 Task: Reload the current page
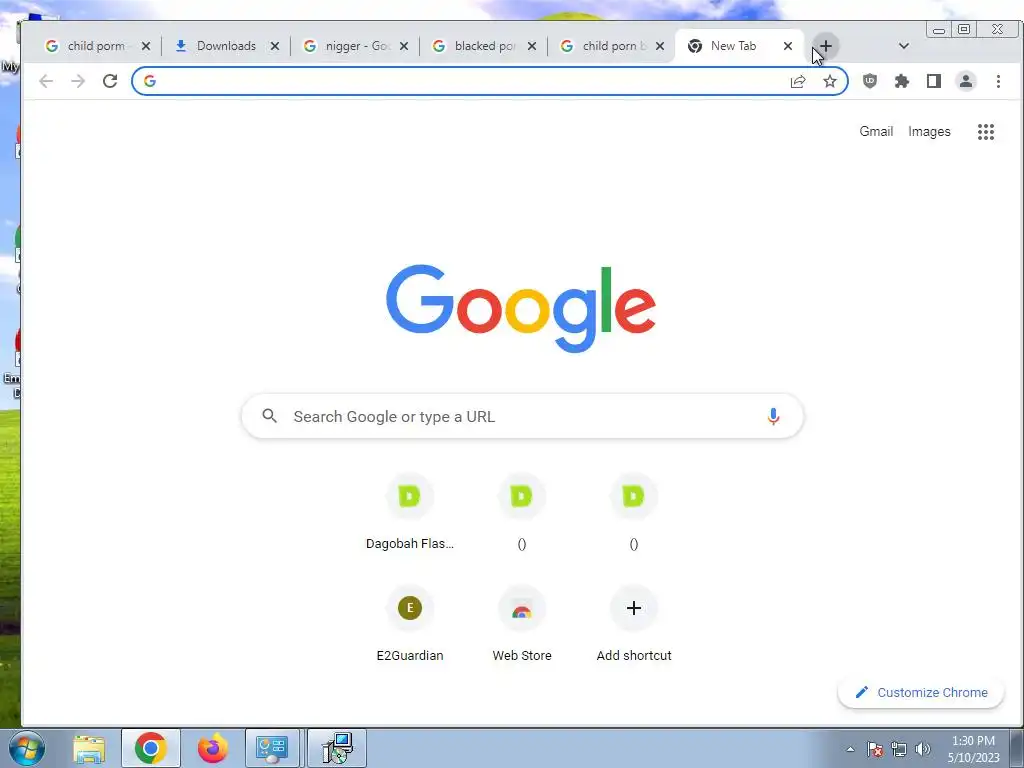(x=110, y=81)
